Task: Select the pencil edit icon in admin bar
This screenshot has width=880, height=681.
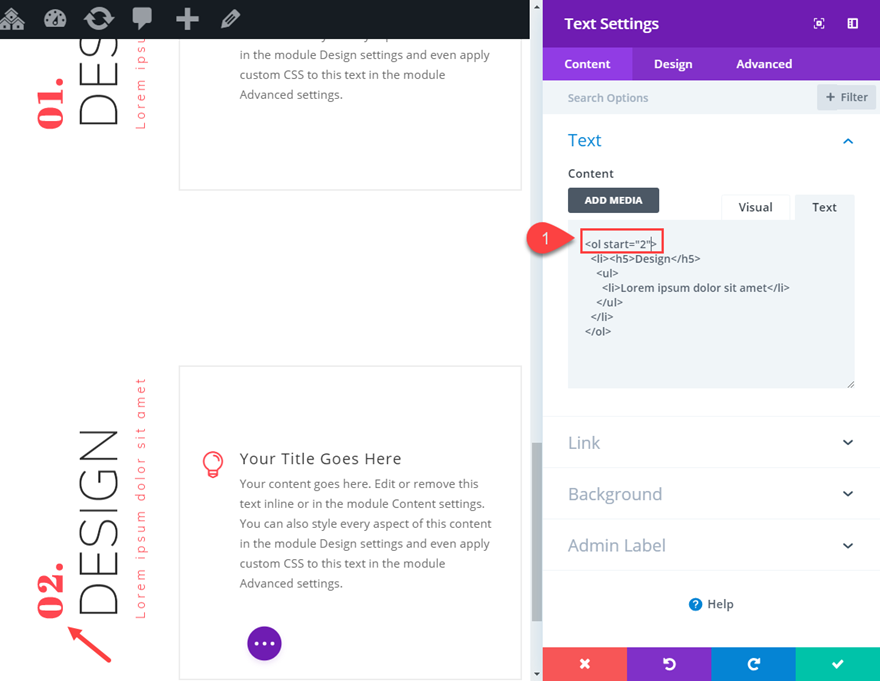Action: (227, 18)
